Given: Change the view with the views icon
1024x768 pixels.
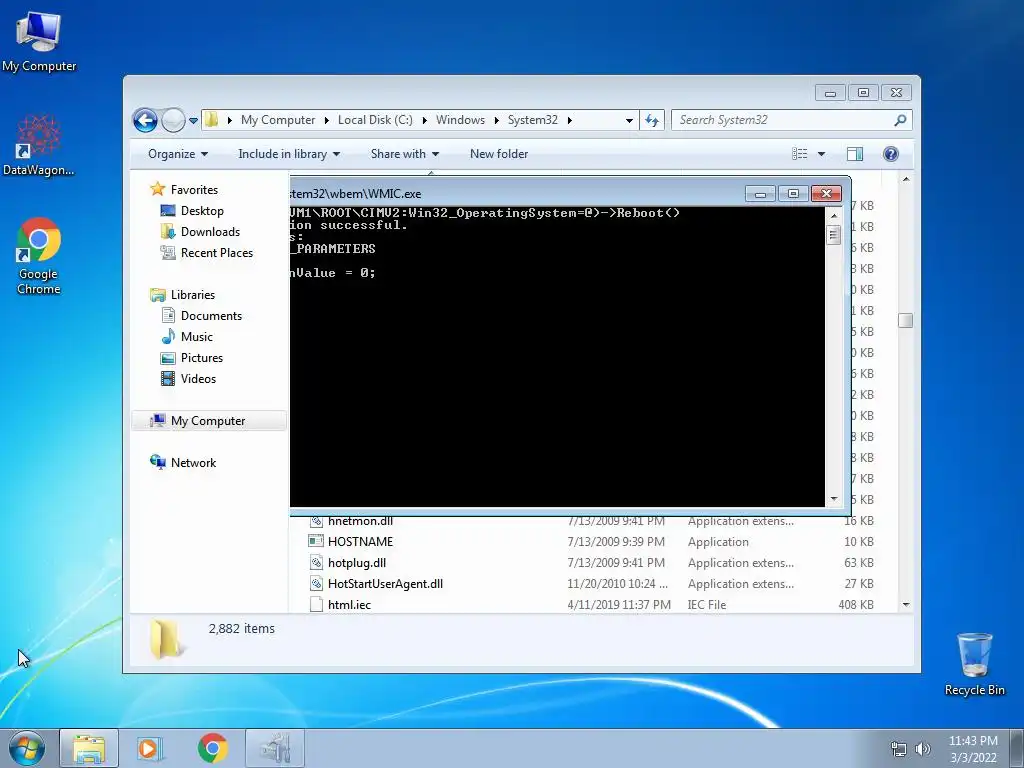Looking at the screenshot, I should [x=799, y=154].
